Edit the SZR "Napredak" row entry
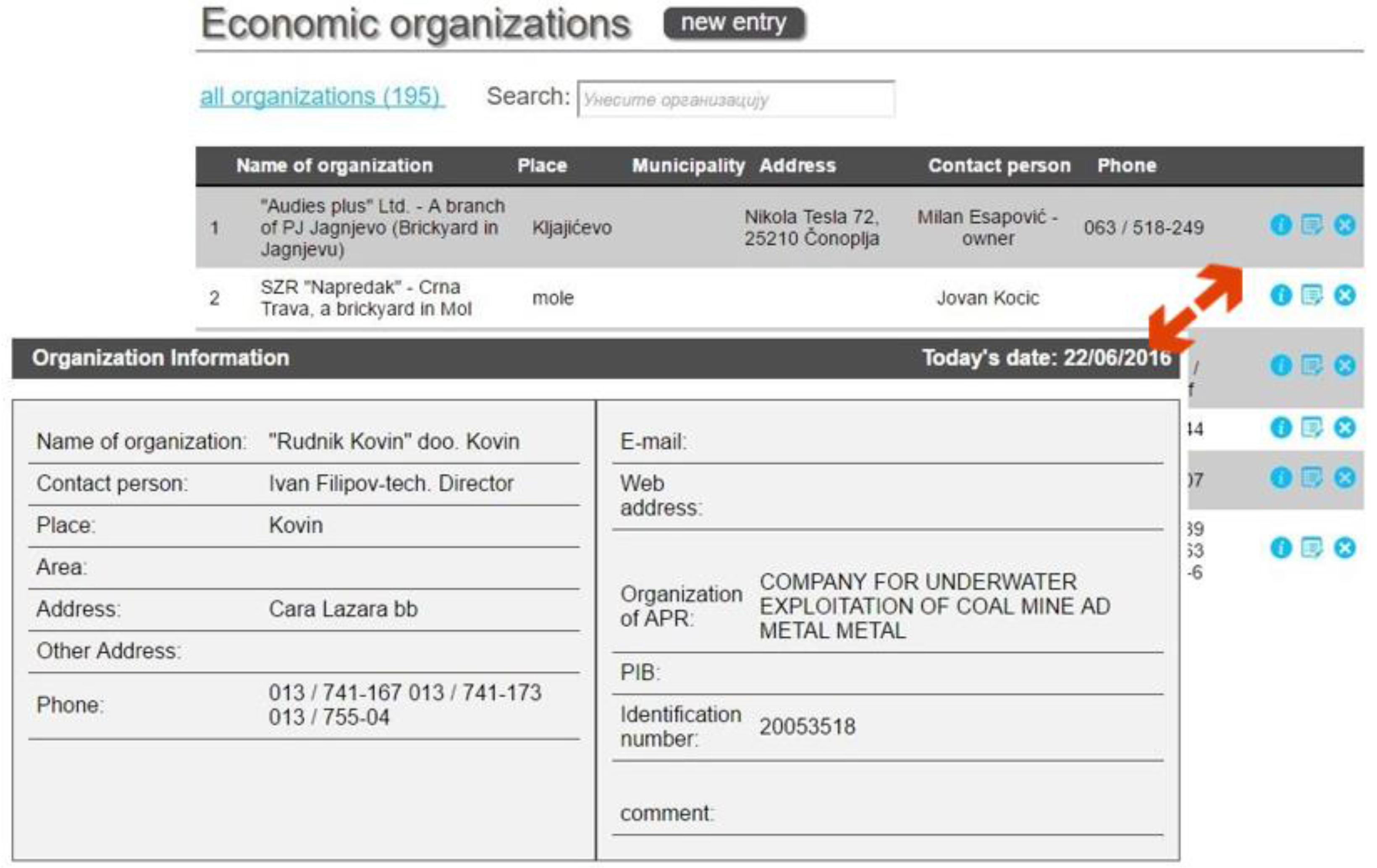This screenshot has height=868, width=1377. pyautogui.click(x=1311, y=295)
